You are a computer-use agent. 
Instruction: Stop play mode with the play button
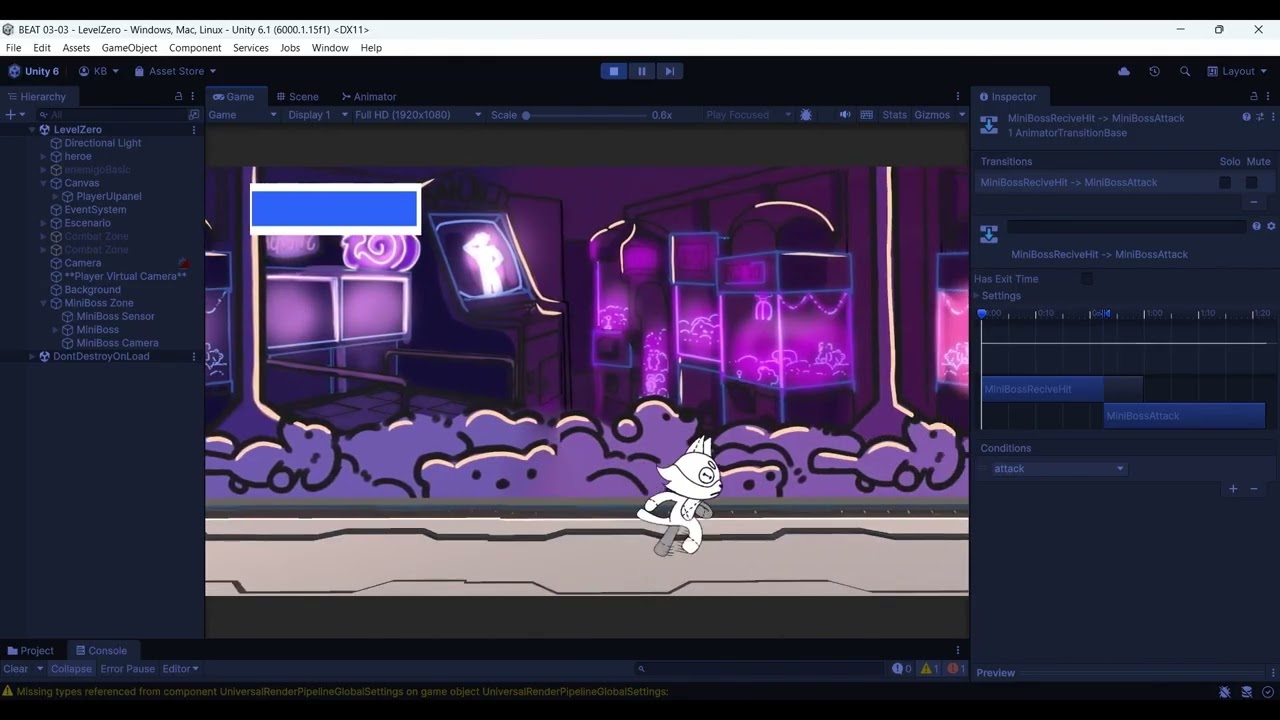tap(613, 71)
